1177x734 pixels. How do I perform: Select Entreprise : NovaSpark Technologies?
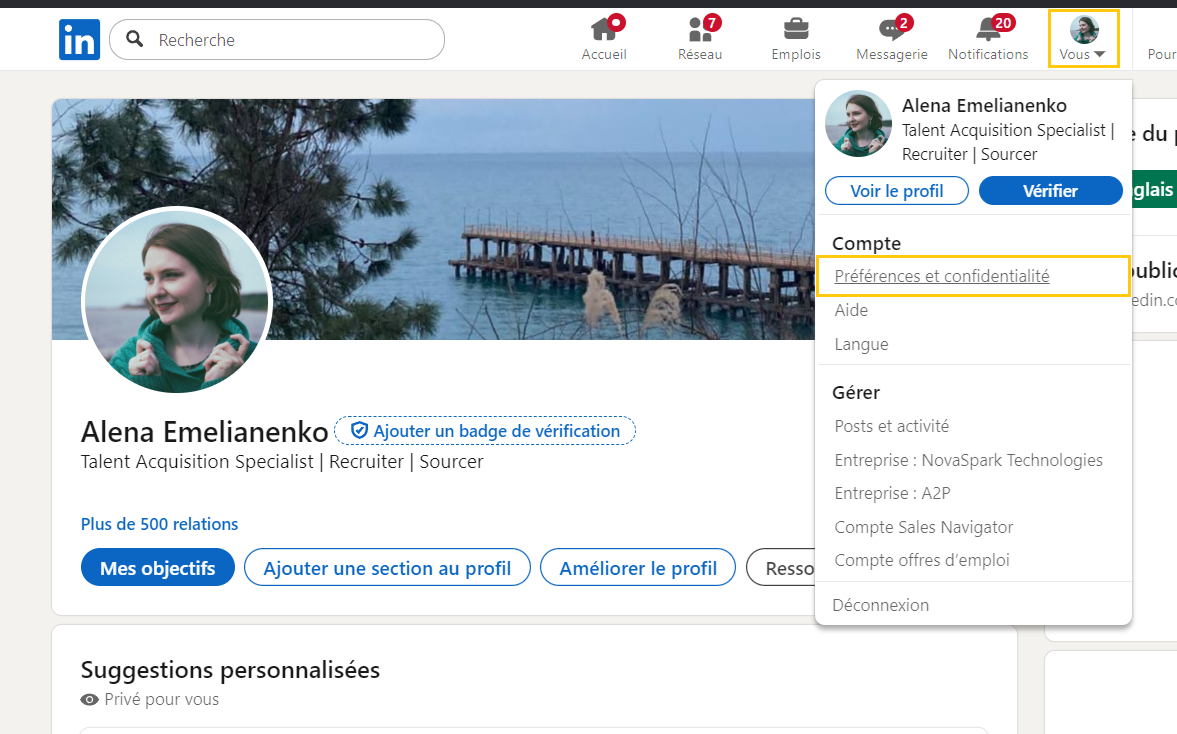(x=968, y=460)
